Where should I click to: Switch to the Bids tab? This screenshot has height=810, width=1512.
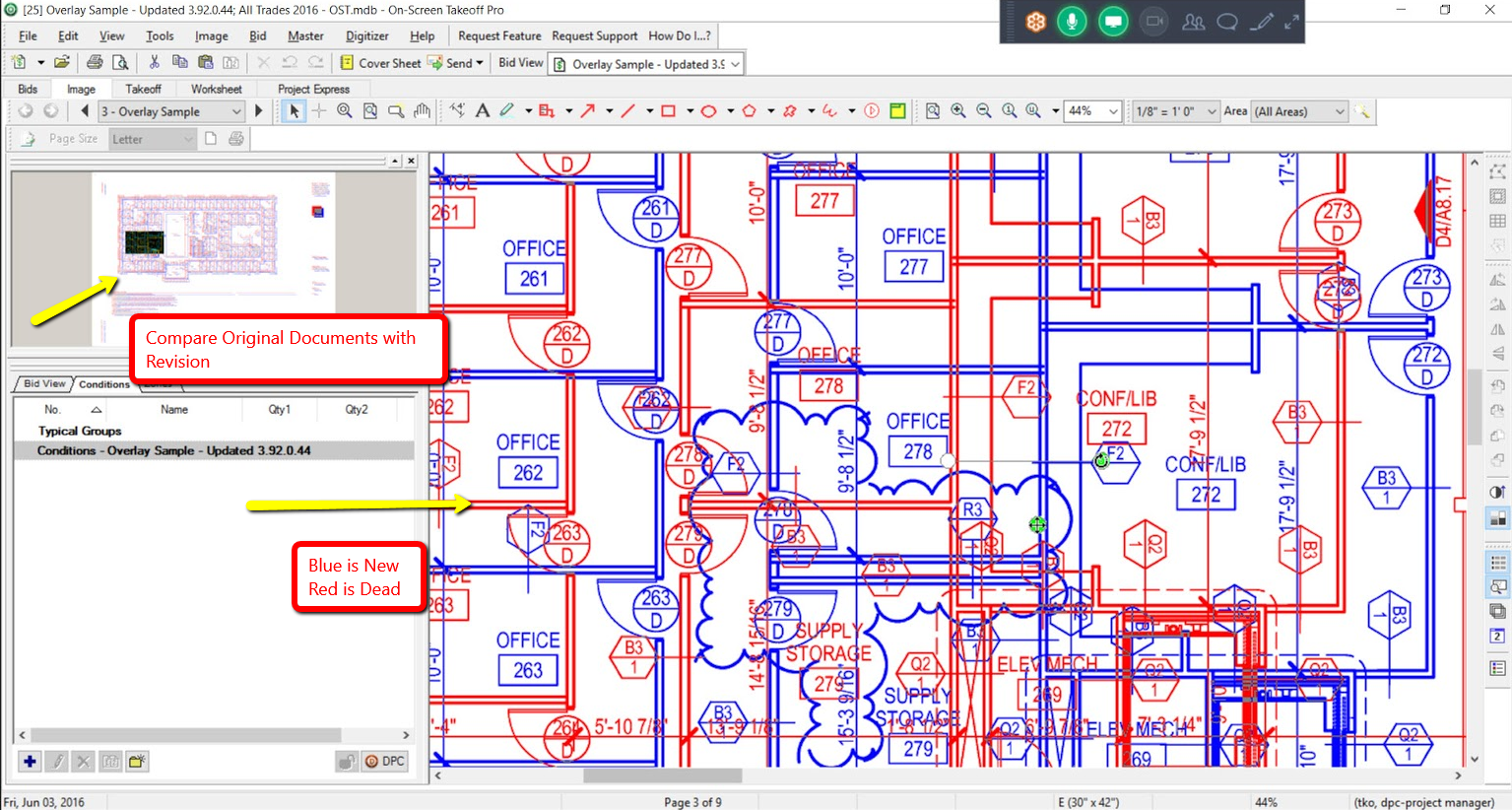click(28, 89)
